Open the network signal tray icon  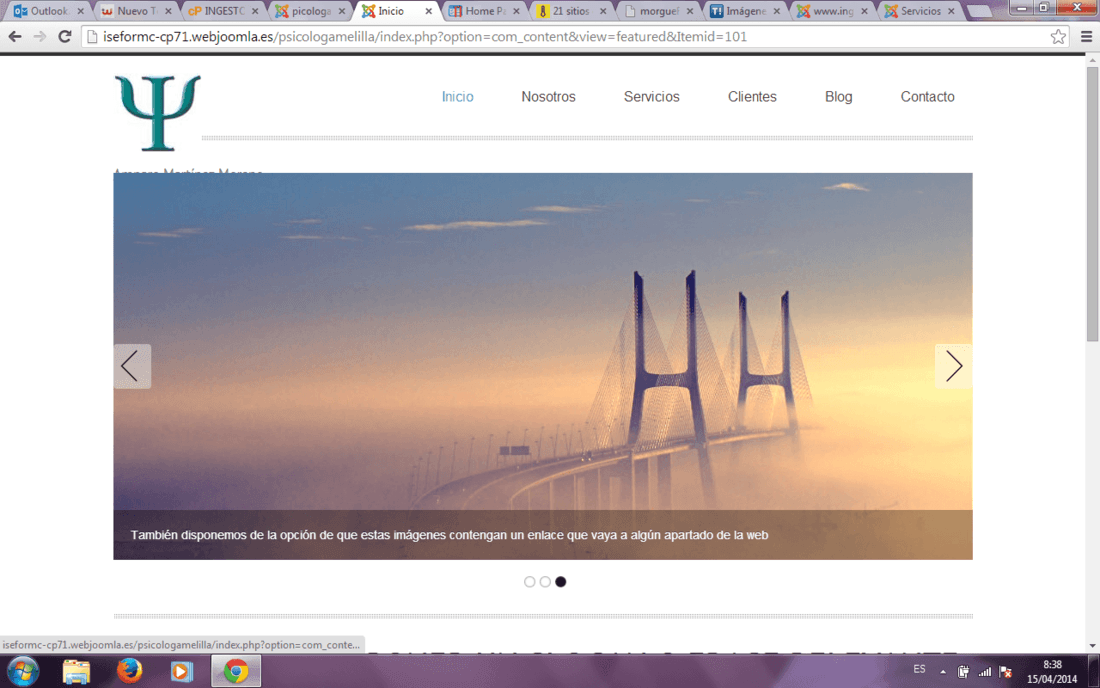coord(985,672)
